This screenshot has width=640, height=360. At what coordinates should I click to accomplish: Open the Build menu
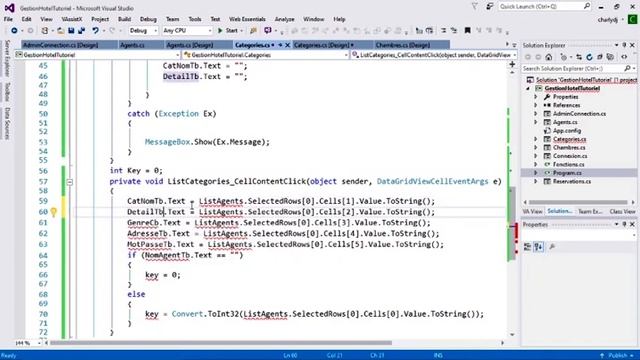[124, 19]
